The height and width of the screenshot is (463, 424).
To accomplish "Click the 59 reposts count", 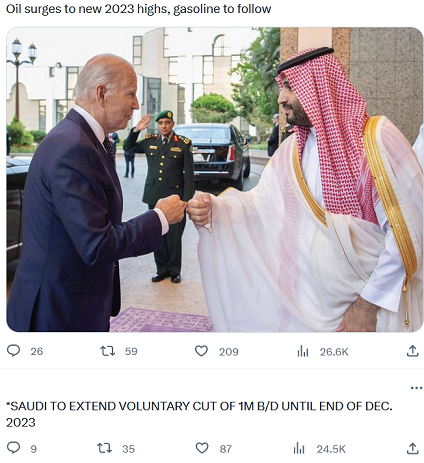I will click(131, 351).
